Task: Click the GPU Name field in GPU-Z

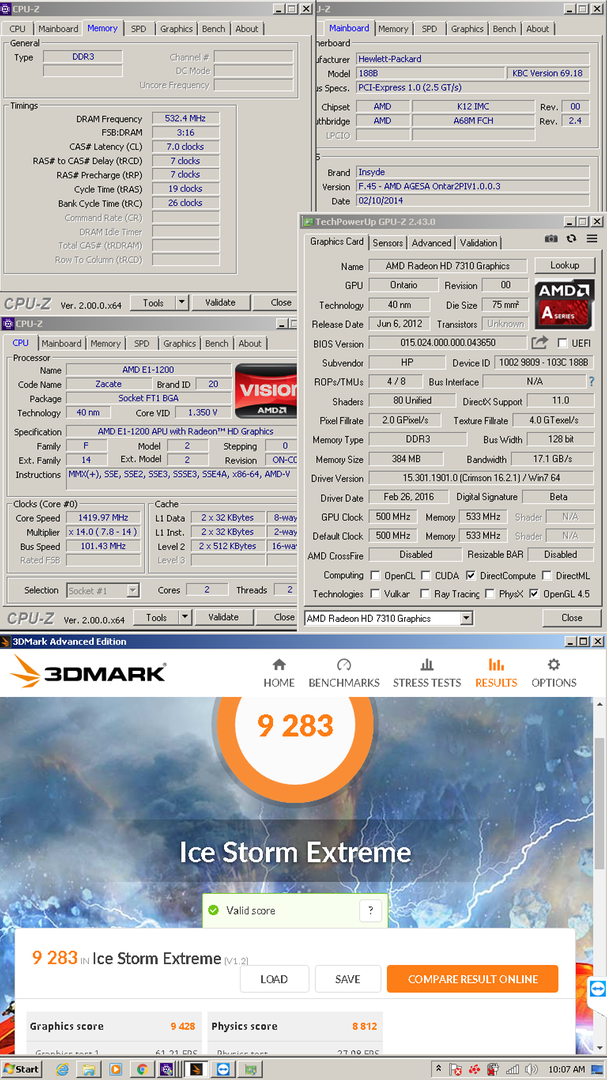Action: (x=448, y=266)
